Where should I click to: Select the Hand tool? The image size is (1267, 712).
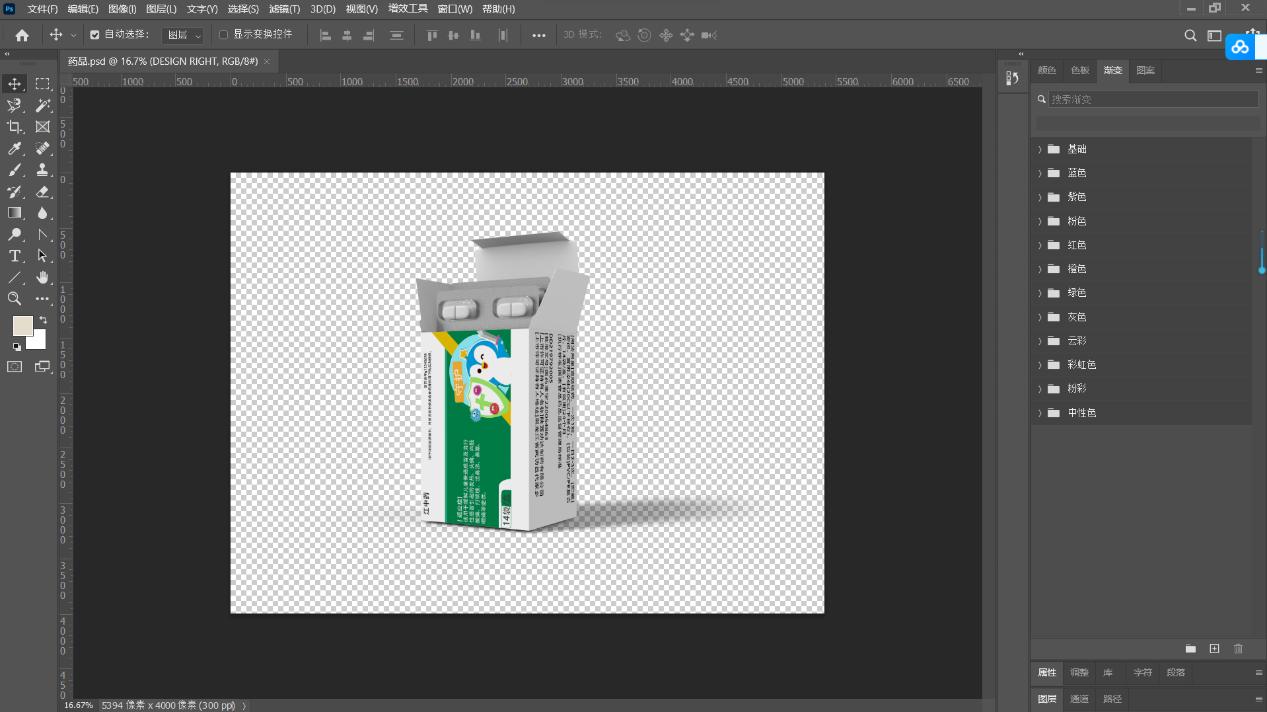coord(43,278)
